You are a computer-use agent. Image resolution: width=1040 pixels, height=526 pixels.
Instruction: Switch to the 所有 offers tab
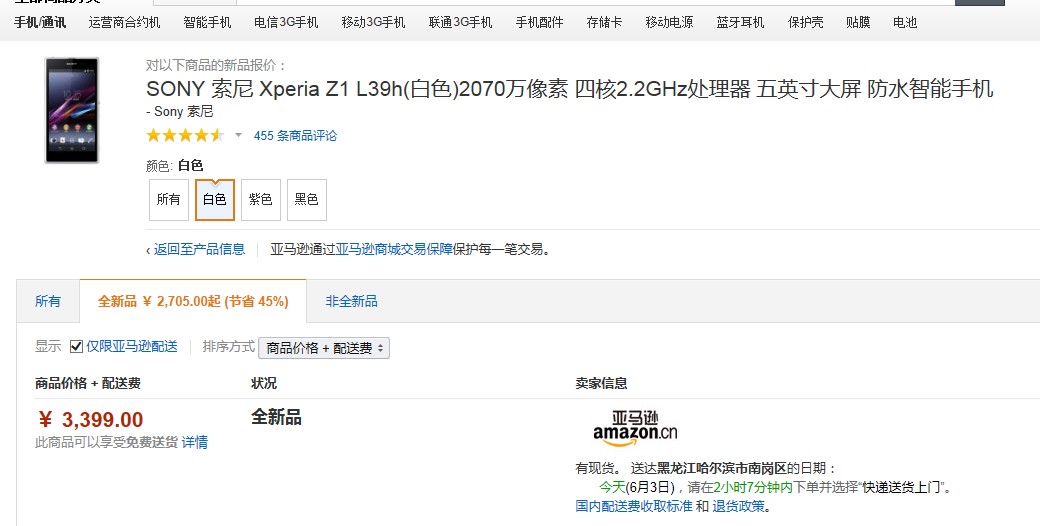[48, 301]
